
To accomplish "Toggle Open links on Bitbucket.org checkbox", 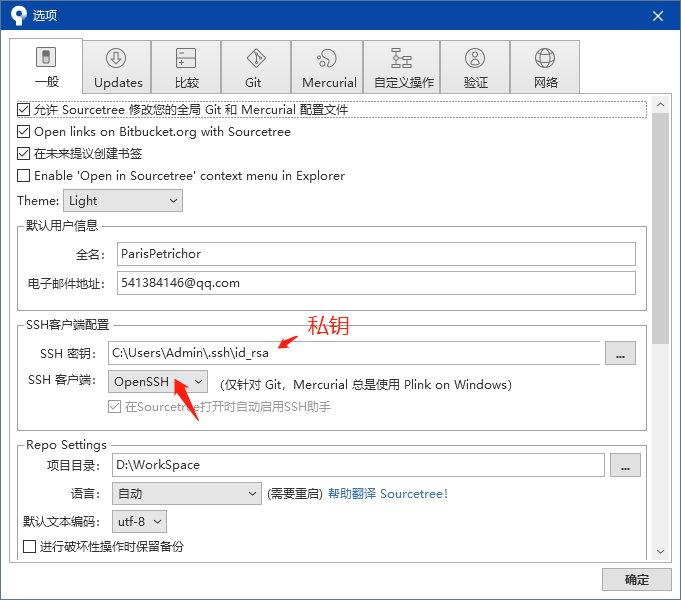I will [x=23, y=131].
